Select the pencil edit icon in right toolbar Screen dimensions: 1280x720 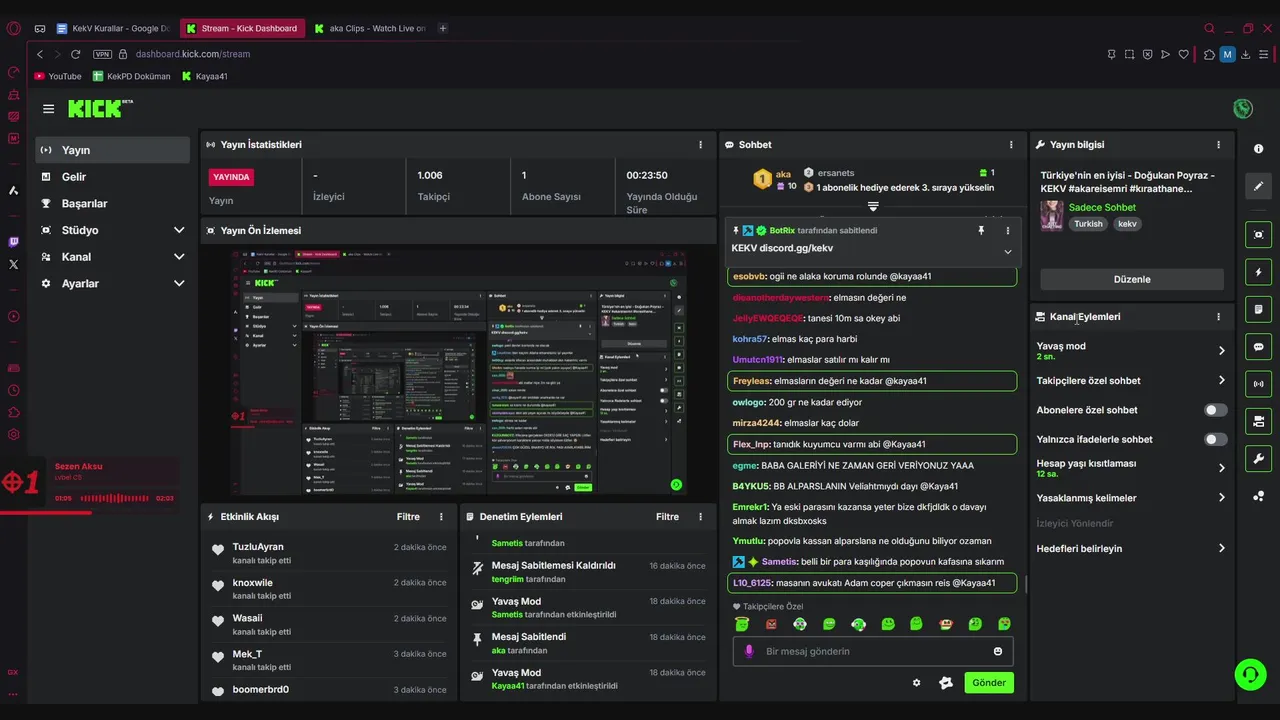(x=1258, y=186)
